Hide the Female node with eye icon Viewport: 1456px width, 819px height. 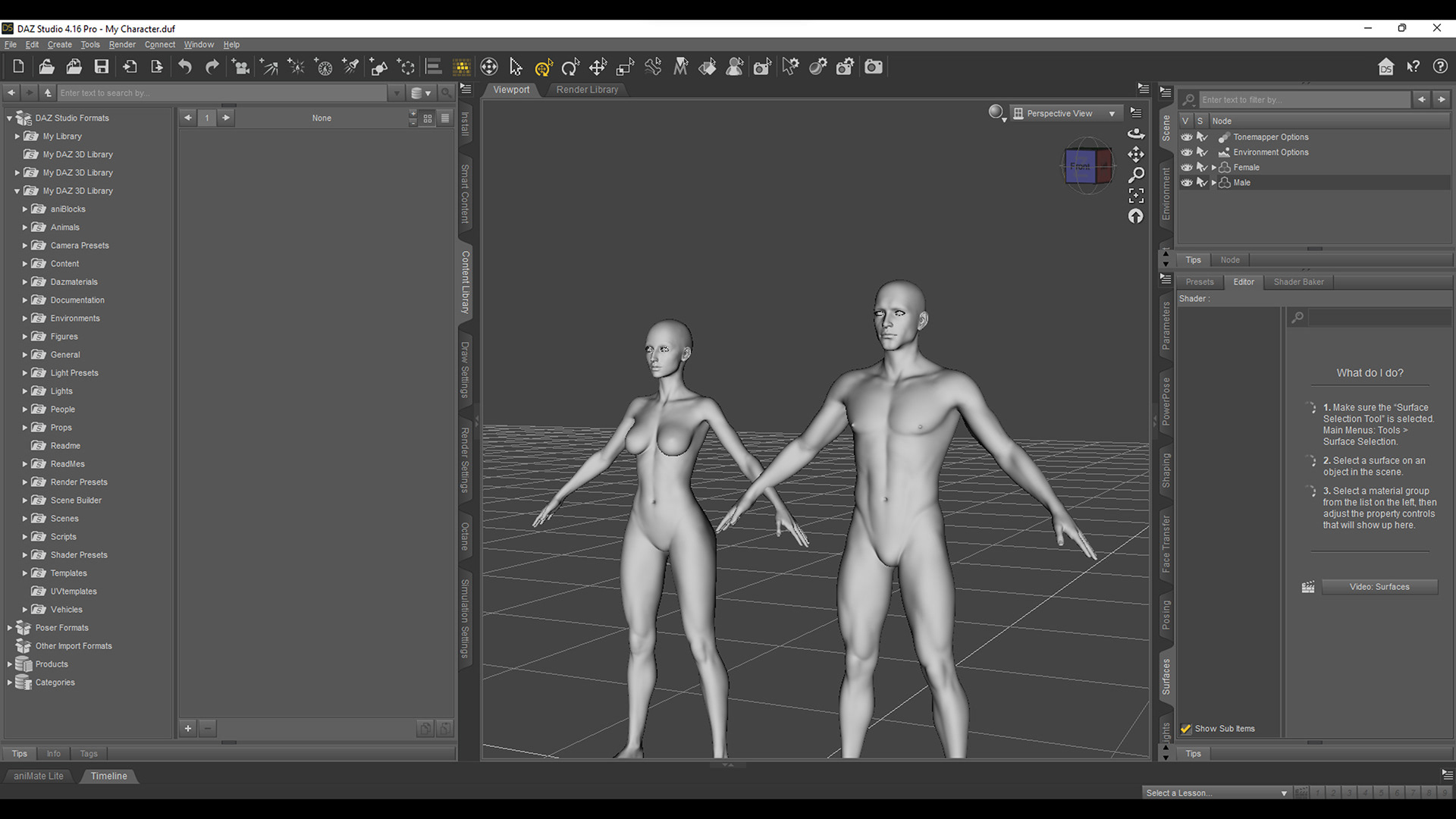point(1187,168)
